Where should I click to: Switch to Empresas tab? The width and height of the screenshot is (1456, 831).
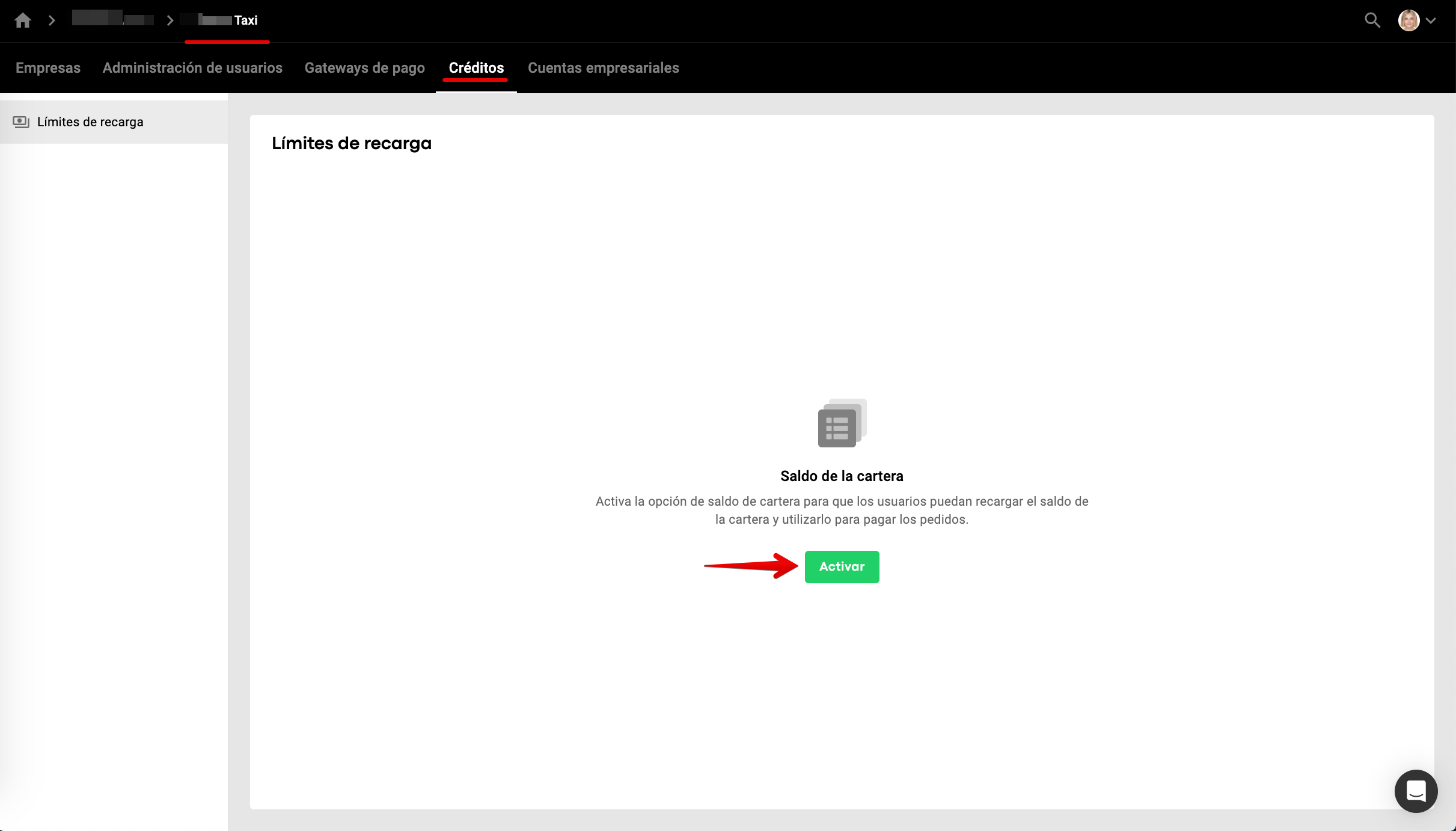click(x=48, y=68)
